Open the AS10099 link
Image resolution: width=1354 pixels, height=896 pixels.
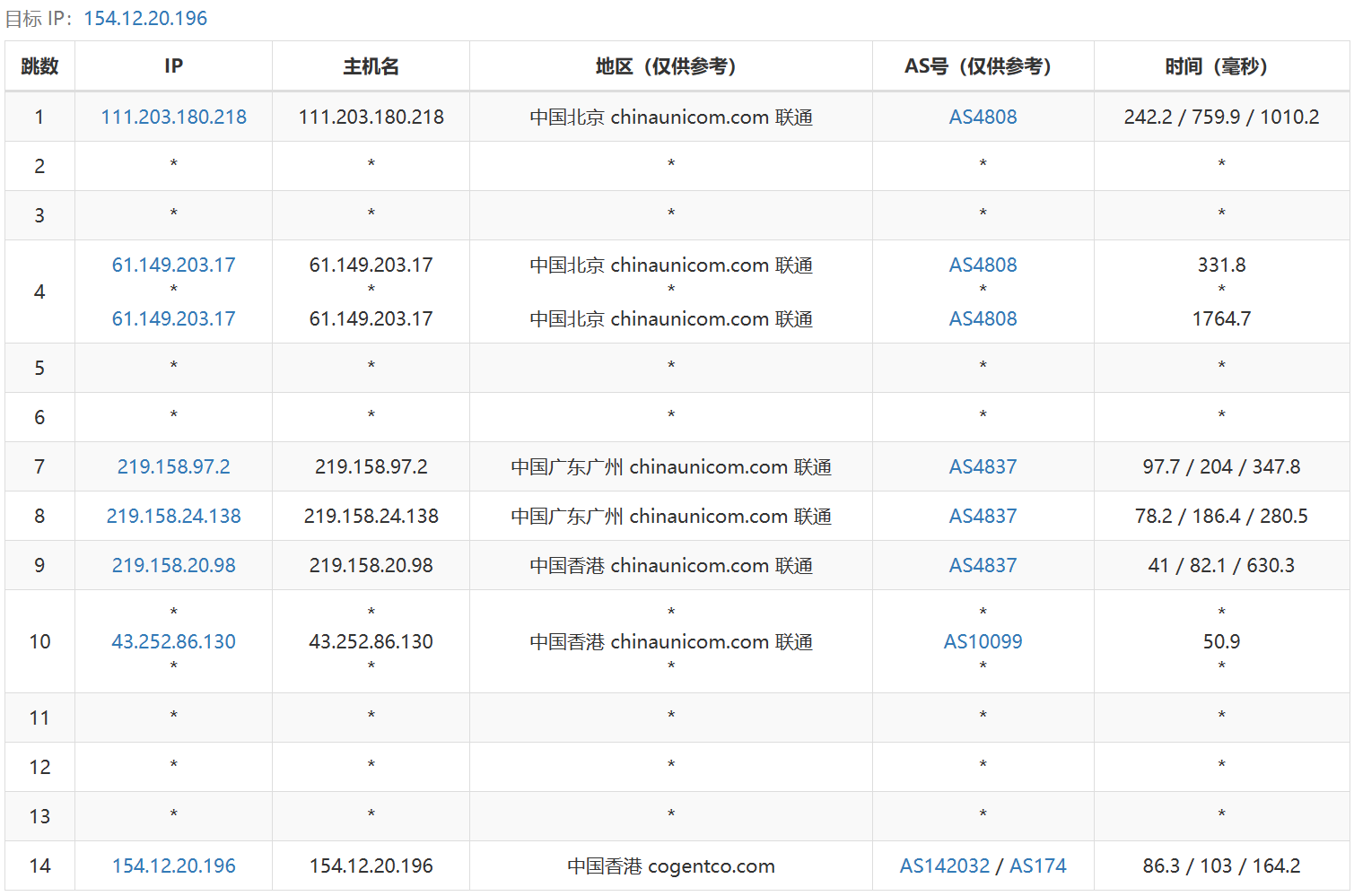pyautogui.click(x=983, y=641)
